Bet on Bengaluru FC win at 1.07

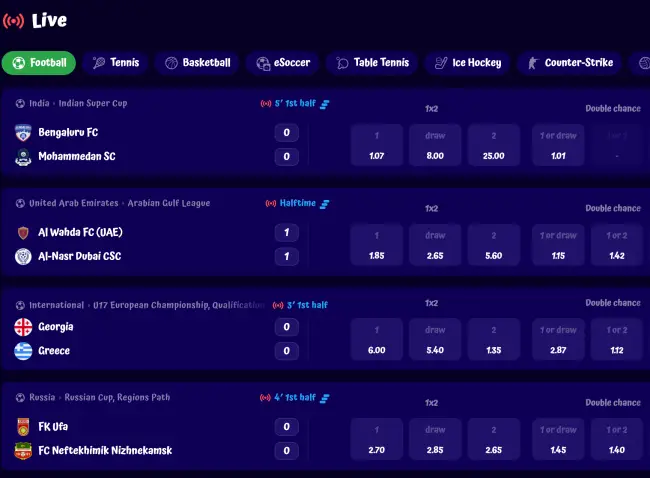[377, 145]
